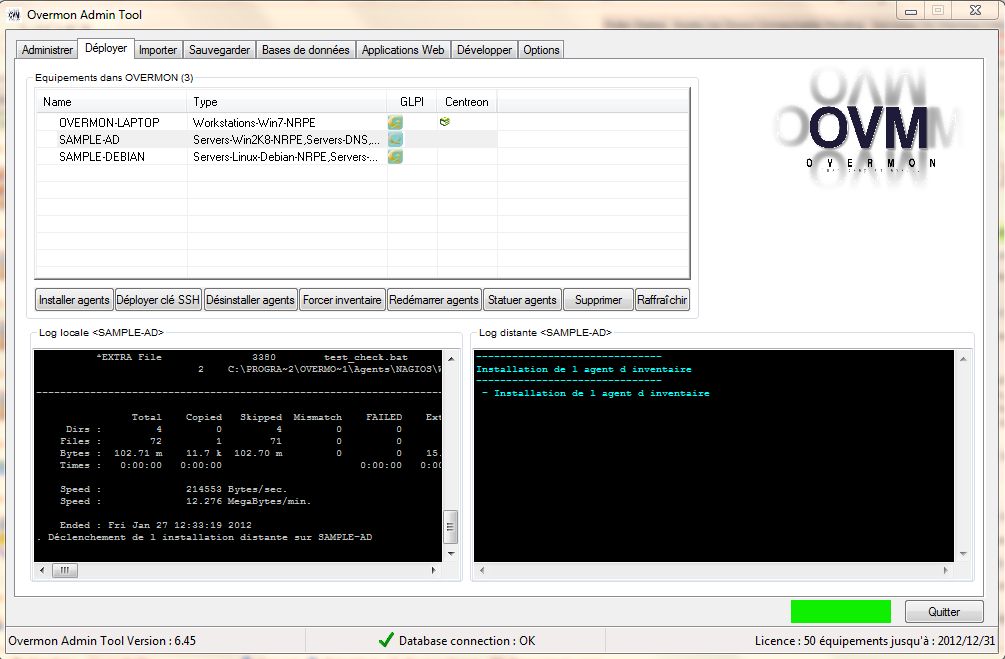Image resolution: width=1005 pixels, height=659 pixels.
Task: Select the Déployer tab
Action: pos(106,48)
